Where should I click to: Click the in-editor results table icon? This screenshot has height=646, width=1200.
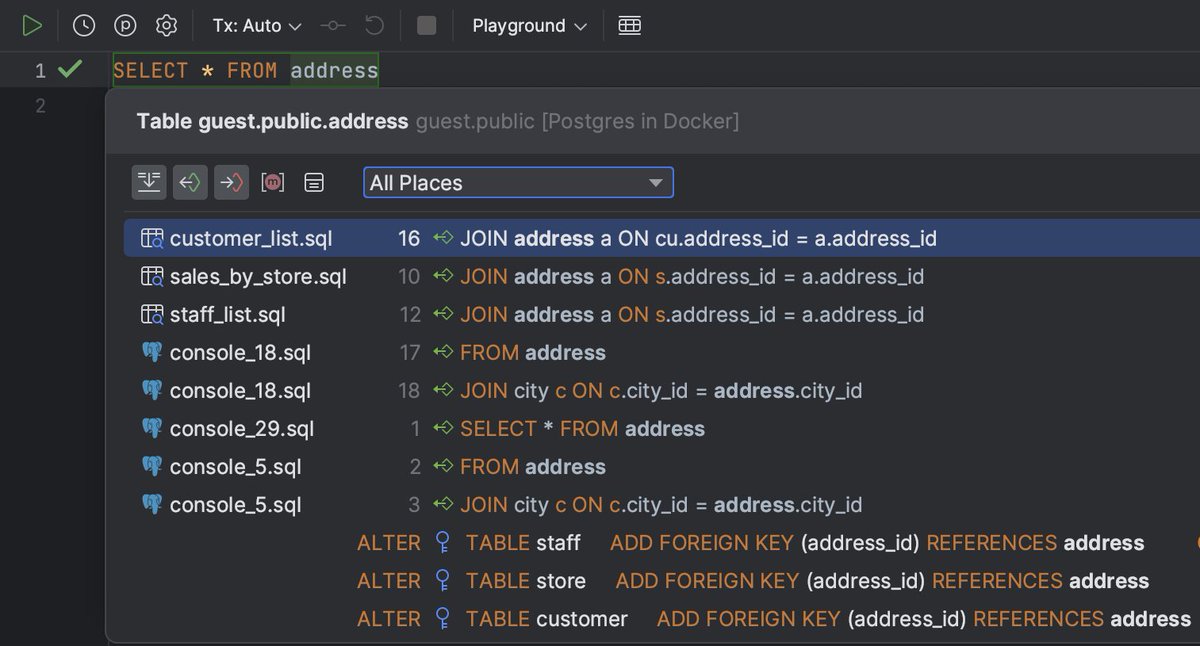point(629,26)
